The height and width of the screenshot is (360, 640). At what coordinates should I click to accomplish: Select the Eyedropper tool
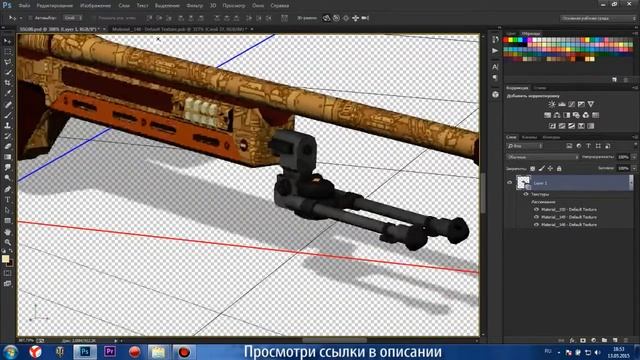tap(7, 93)
